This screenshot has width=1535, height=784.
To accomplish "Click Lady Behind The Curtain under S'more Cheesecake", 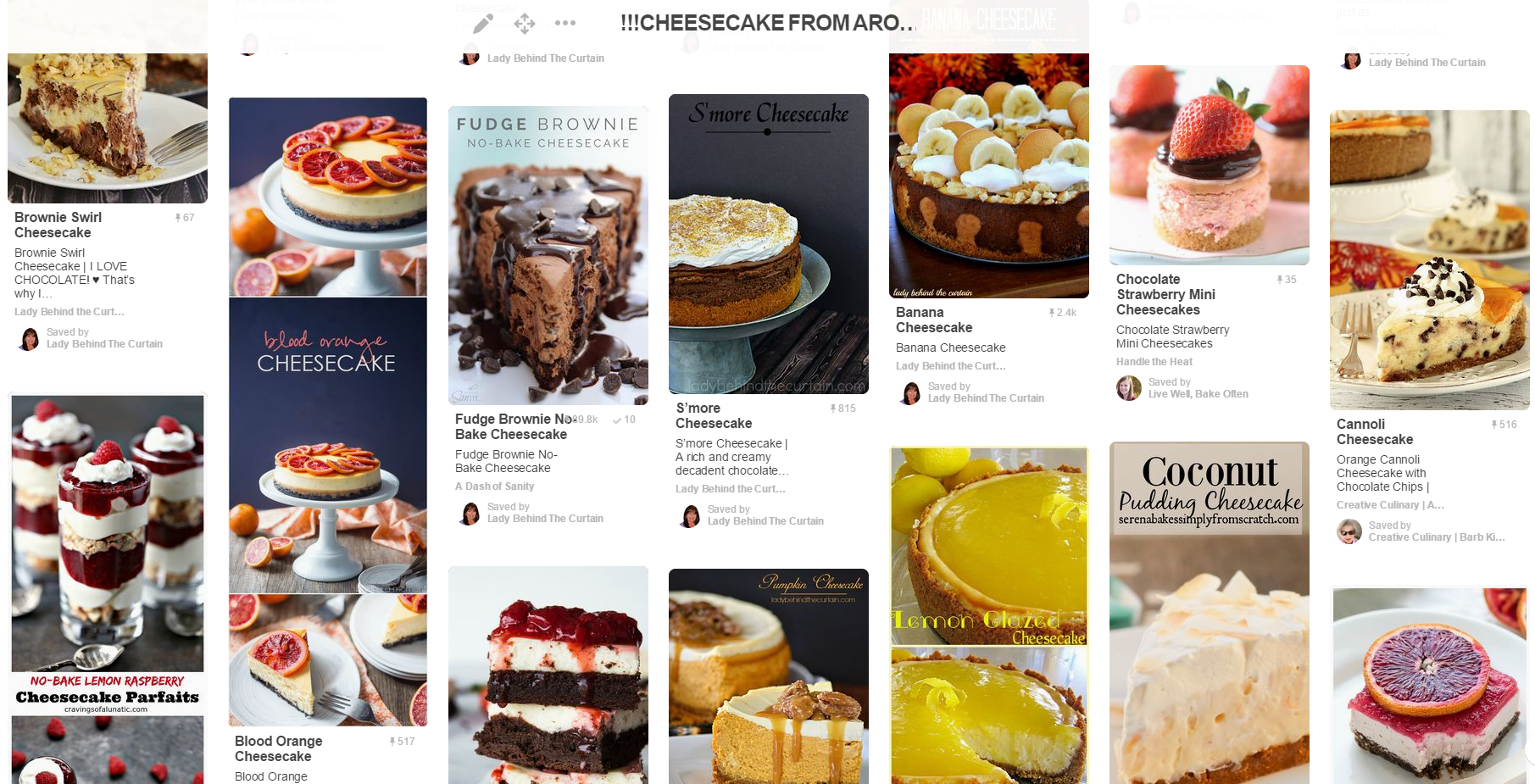I will point(765,521).
